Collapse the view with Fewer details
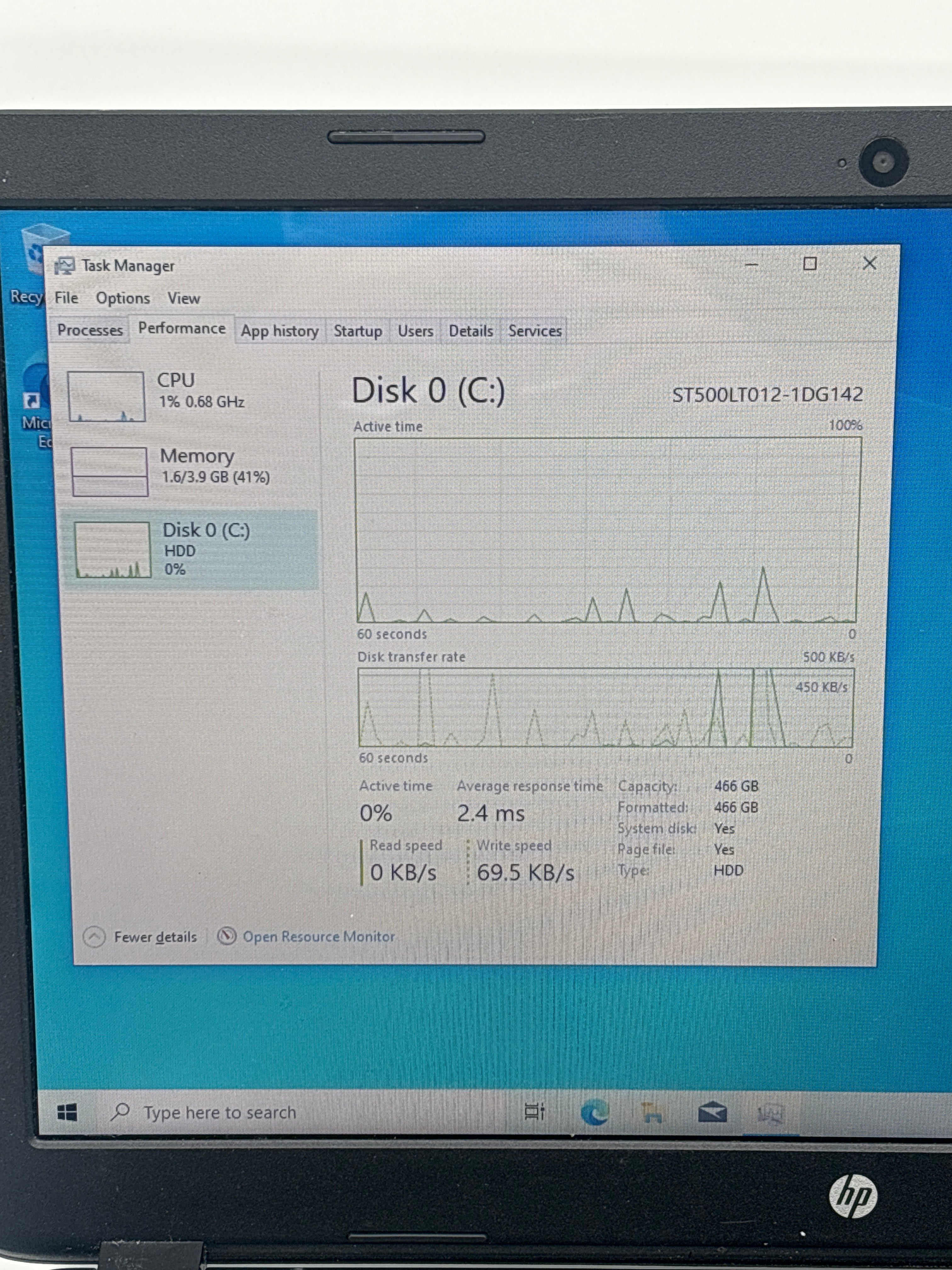The width and height of the screenshot is (952, 1270). [141, 937]
